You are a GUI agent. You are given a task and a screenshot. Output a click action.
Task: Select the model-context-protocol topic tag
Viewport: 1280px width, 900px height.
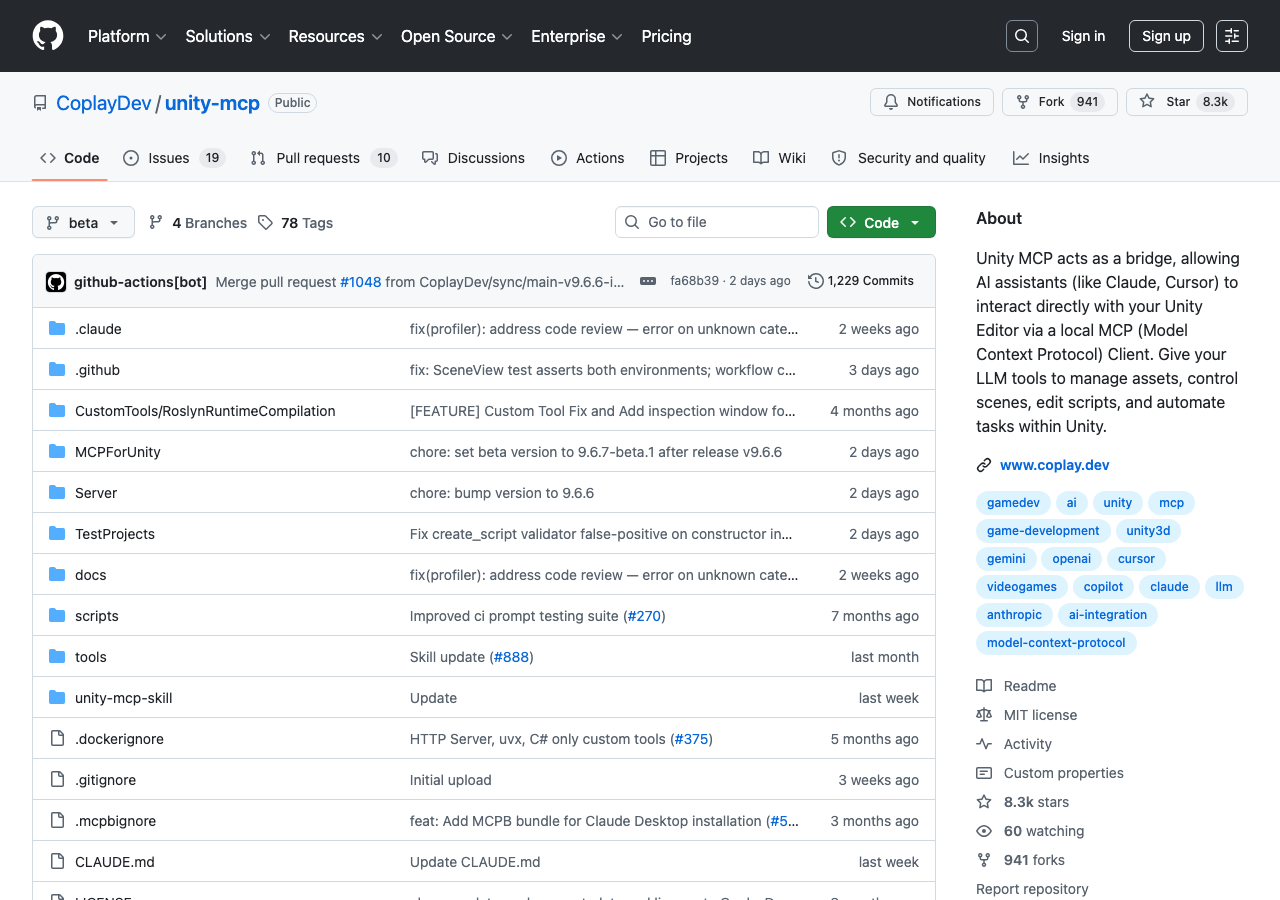pos(1056,643)
